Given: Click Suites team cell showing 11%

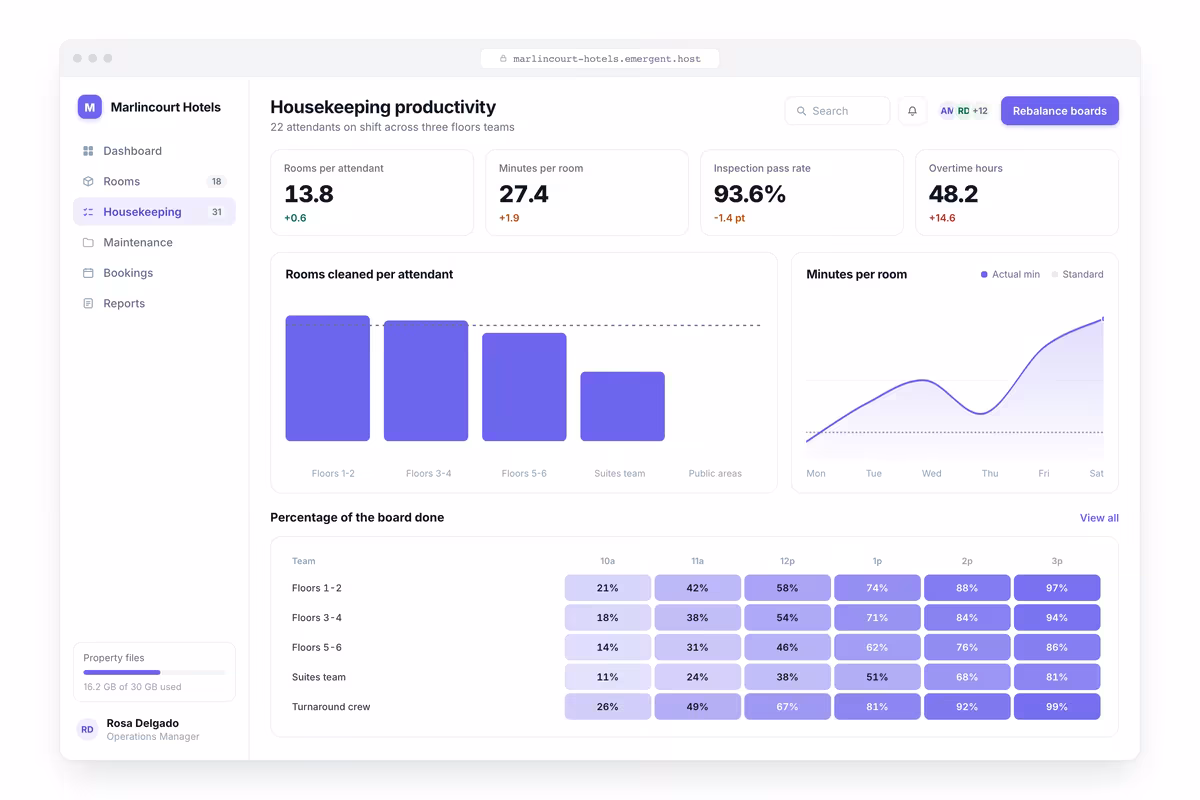Looking at the screenshot, I should click(607, 677).
